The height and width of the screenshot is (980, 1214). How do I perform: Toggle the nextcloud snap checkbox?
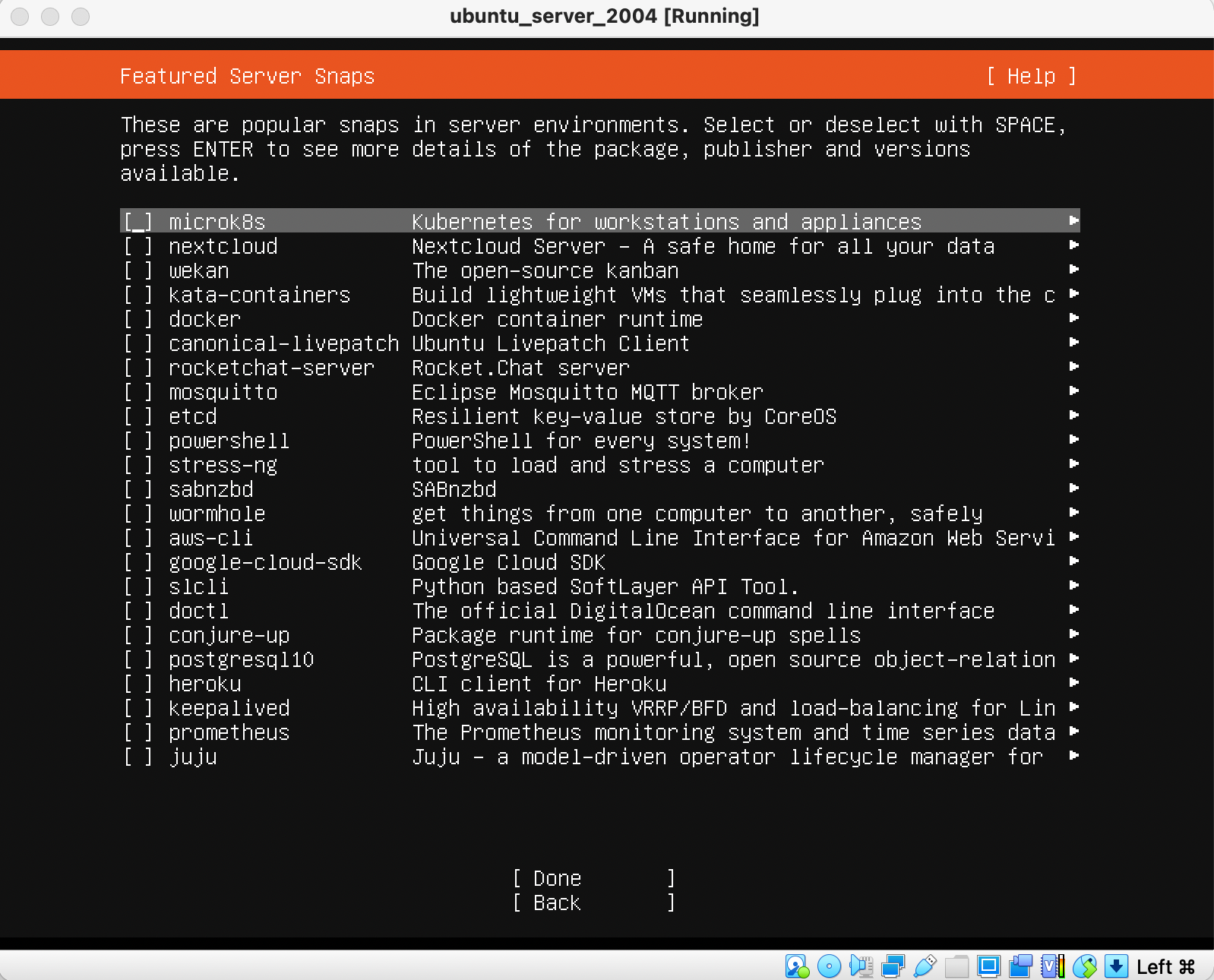[138, 246]
